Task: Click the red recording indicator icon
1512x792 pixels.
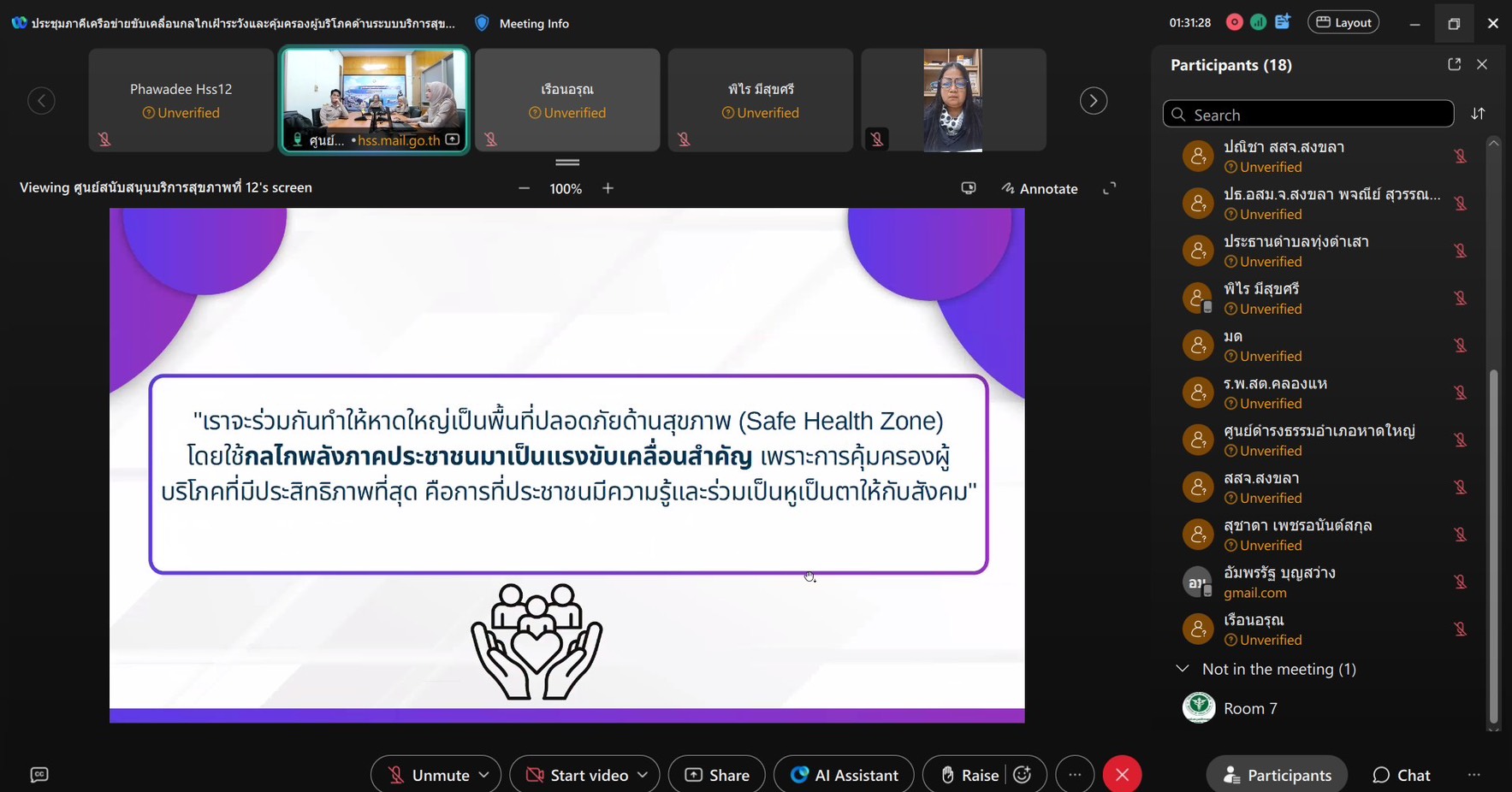Action: [1234, 23]
